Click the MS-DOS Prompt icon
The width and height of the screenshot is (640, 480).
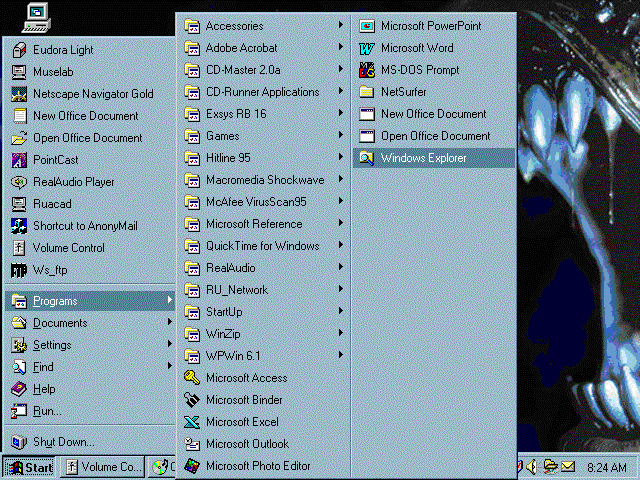point(367,70)
